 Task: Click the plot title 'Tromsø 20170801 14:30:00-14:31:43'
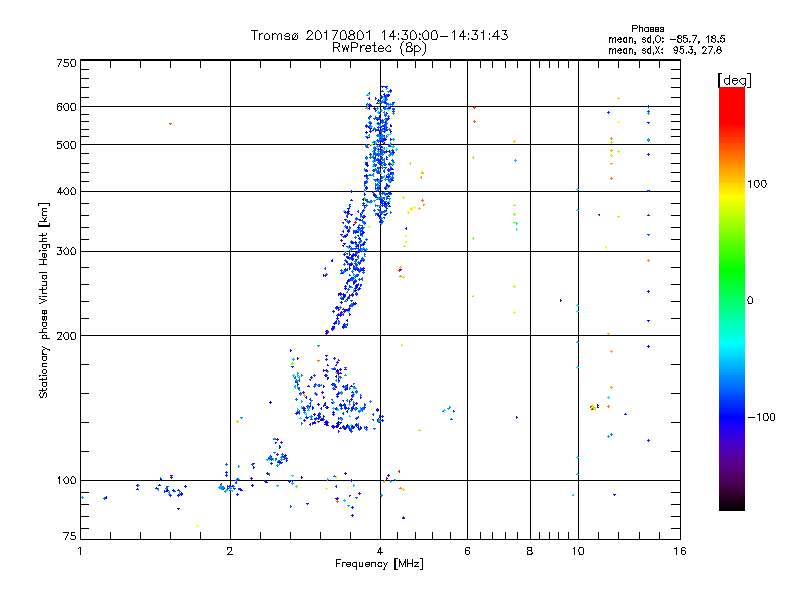coord(379,35)
